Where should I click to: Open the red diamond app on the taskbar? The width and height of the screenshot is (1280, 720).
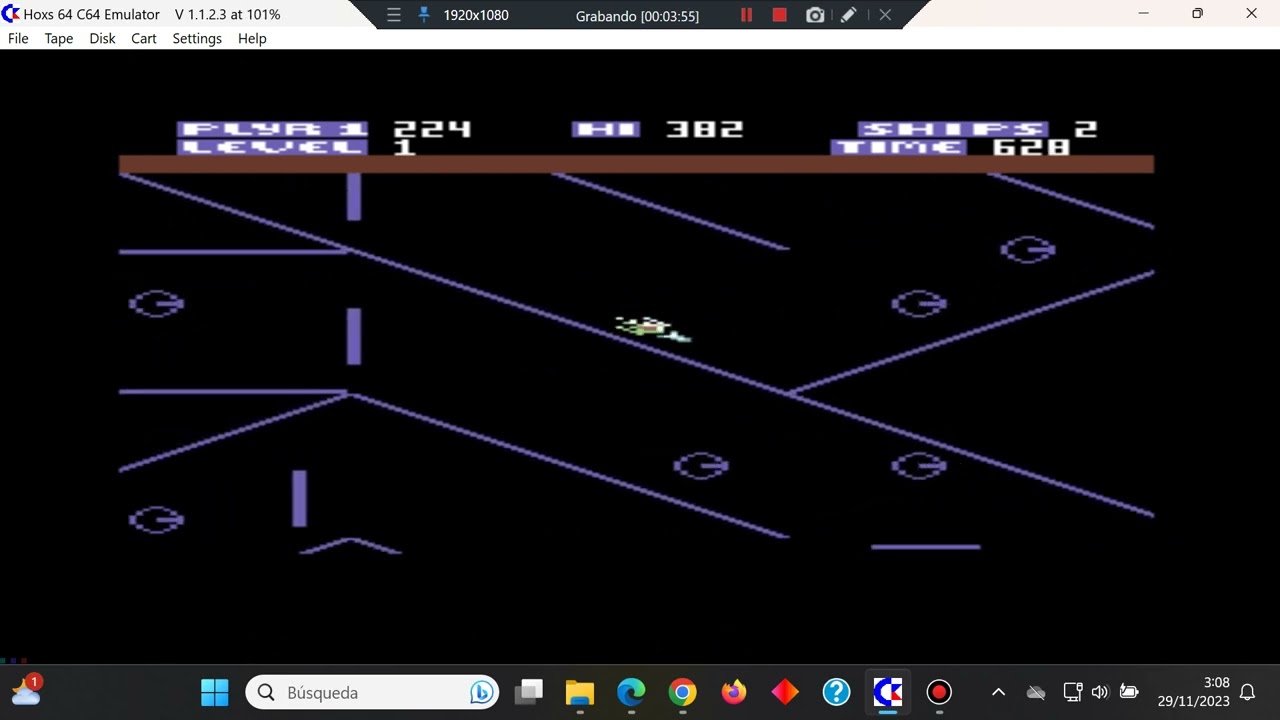785,692
